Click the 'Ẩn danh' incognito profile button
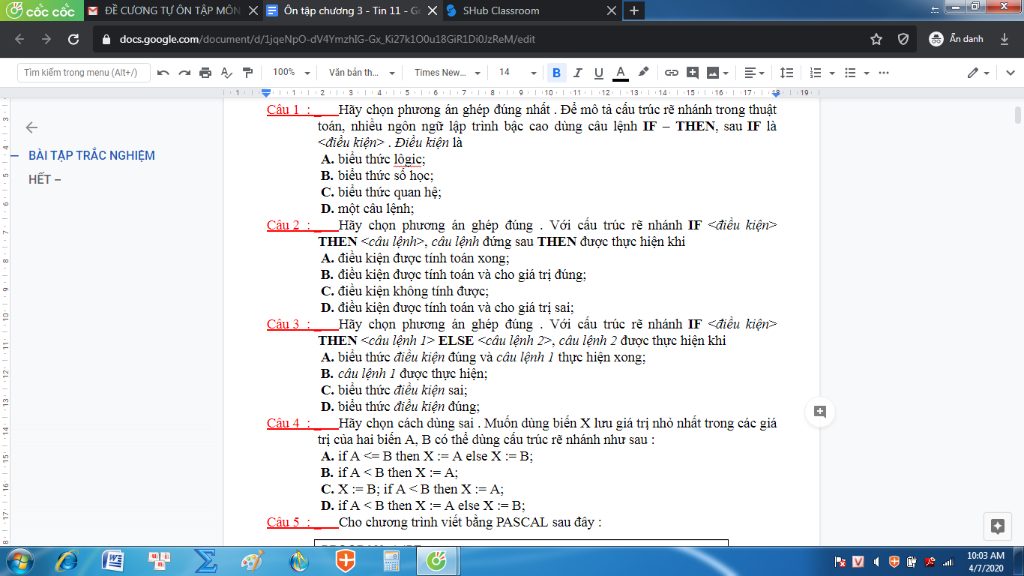 point(957,39)
